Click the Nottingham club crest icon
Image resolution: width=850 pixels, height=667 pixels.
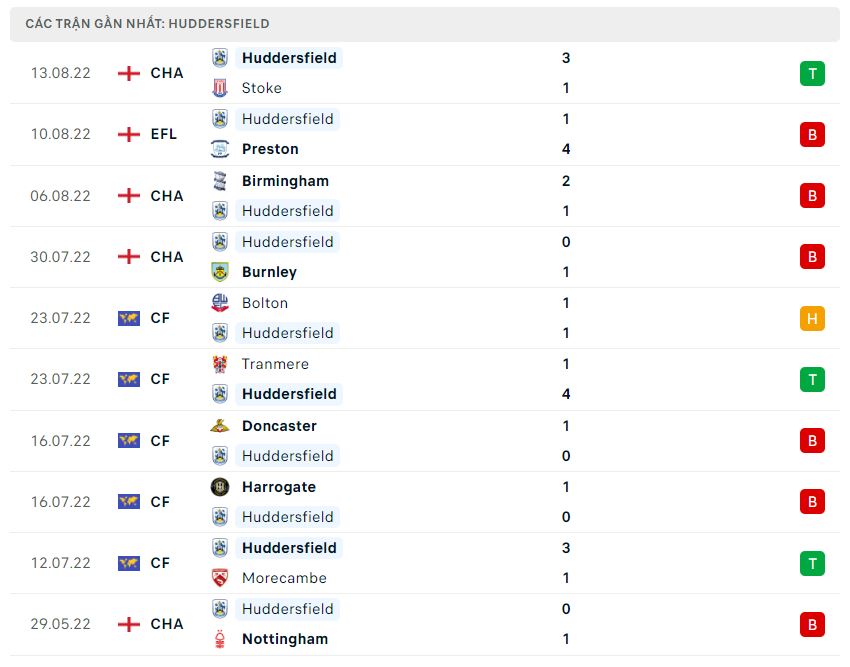[x=220, y=639]
